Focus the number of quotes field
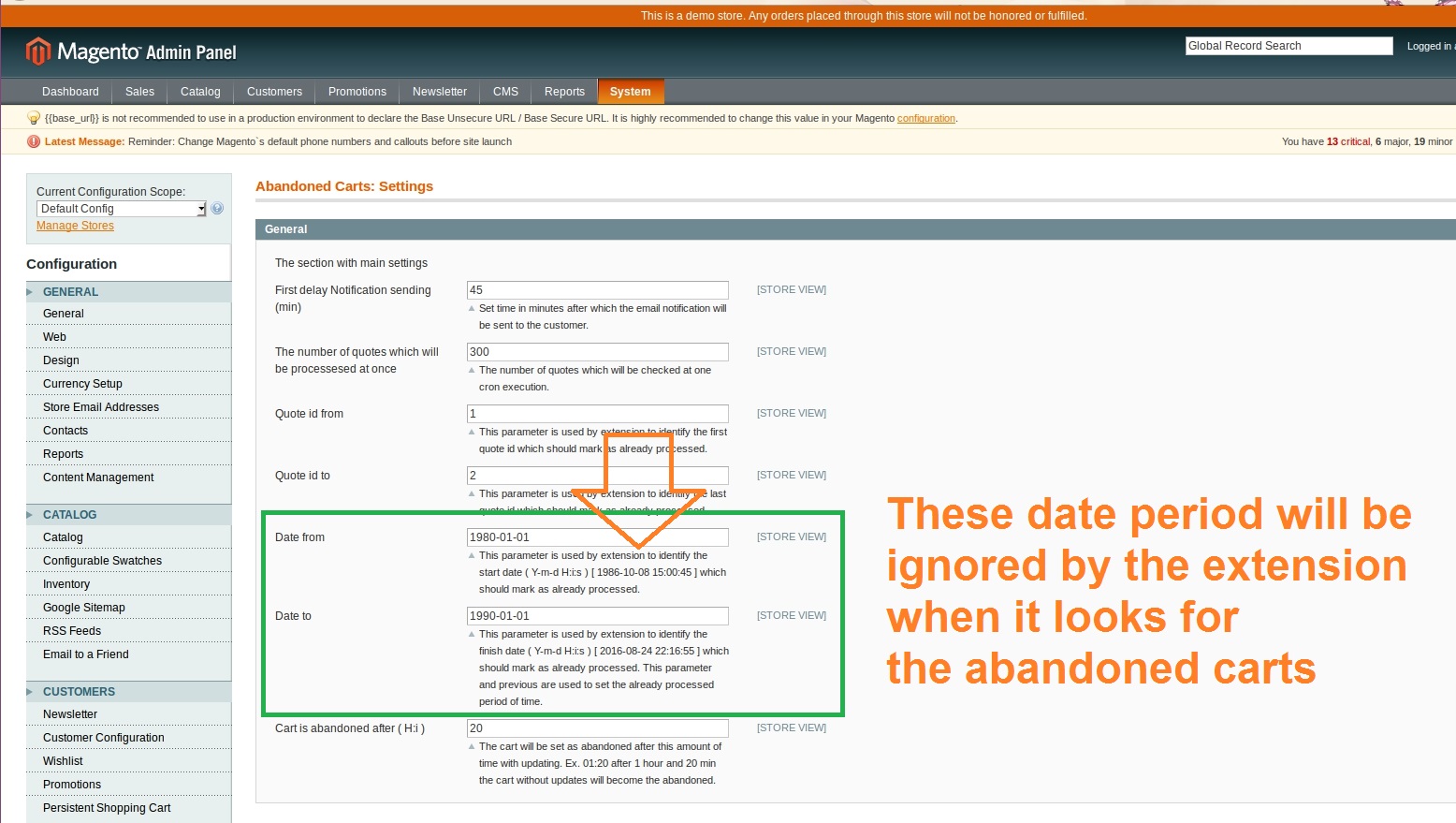The height and width of the screenshot is (823, 1456). pos(597,352)
